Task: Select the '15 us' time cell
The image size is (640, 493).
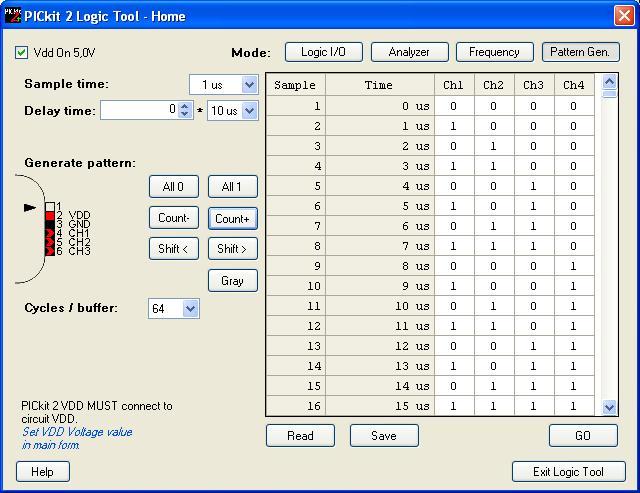Action: click(x=380, y=406)
